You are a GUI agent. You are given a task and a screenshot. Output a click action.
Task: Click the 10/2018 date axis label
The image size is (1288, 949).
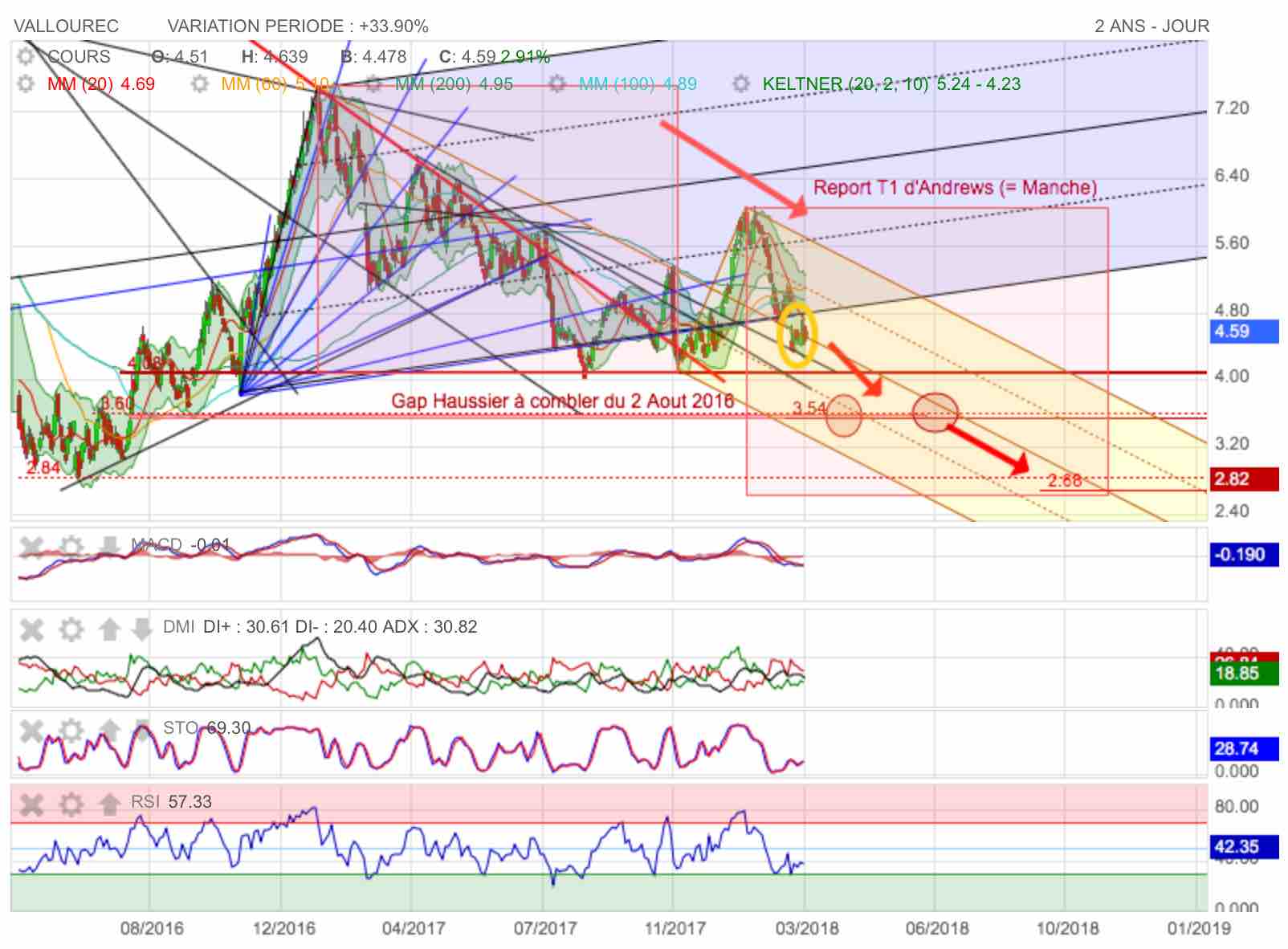tap(1067, 928)
